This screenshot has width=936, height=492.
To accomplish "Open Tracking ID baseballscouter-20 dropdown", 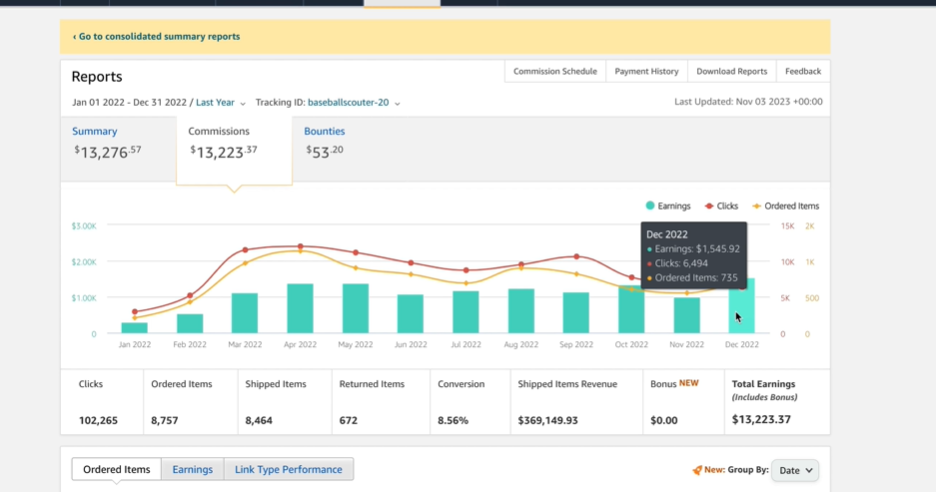I will 348,103.
